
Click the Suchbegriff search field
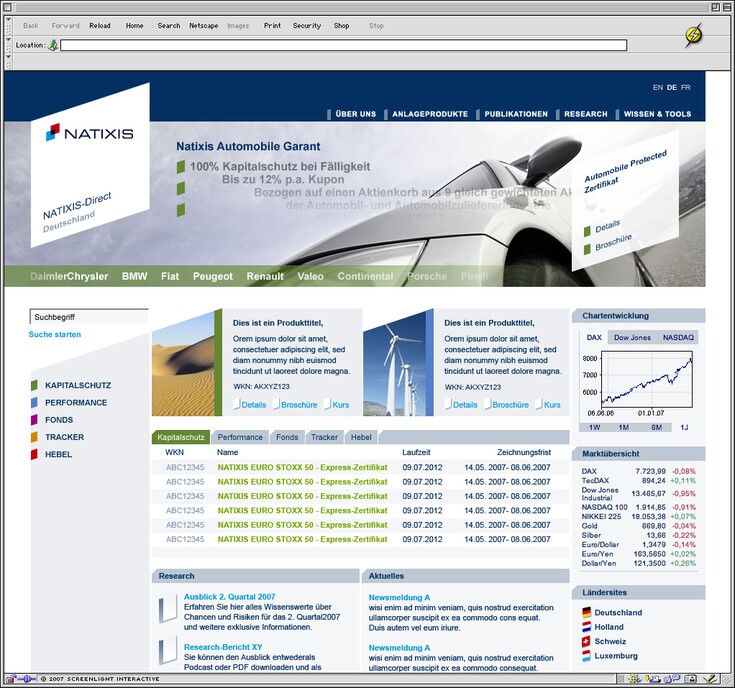[x=89, y=317]
